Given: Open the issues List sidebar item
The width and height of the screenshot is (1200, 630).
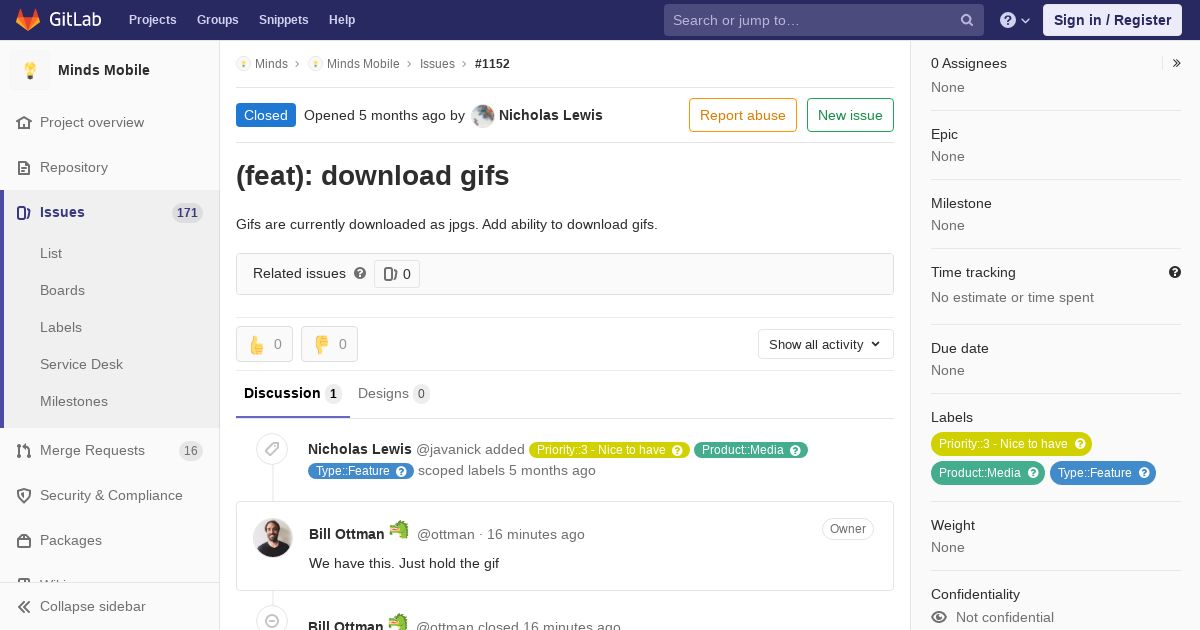Looking at the screenshot, I should (51, 253).
